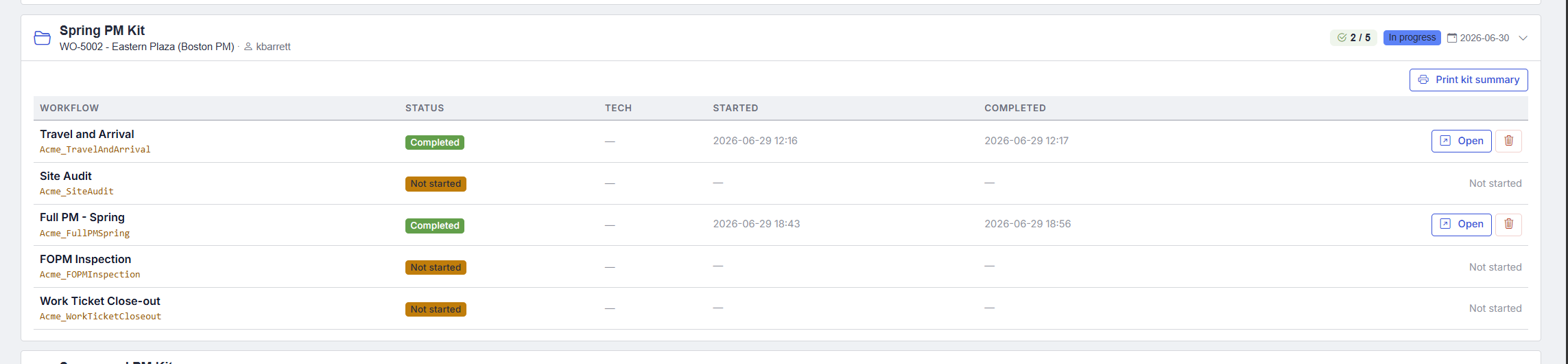Viewport: 1568px width, 364px height.
Task: Select the FOPM Inspection workflow name
Action: [85, 259]
